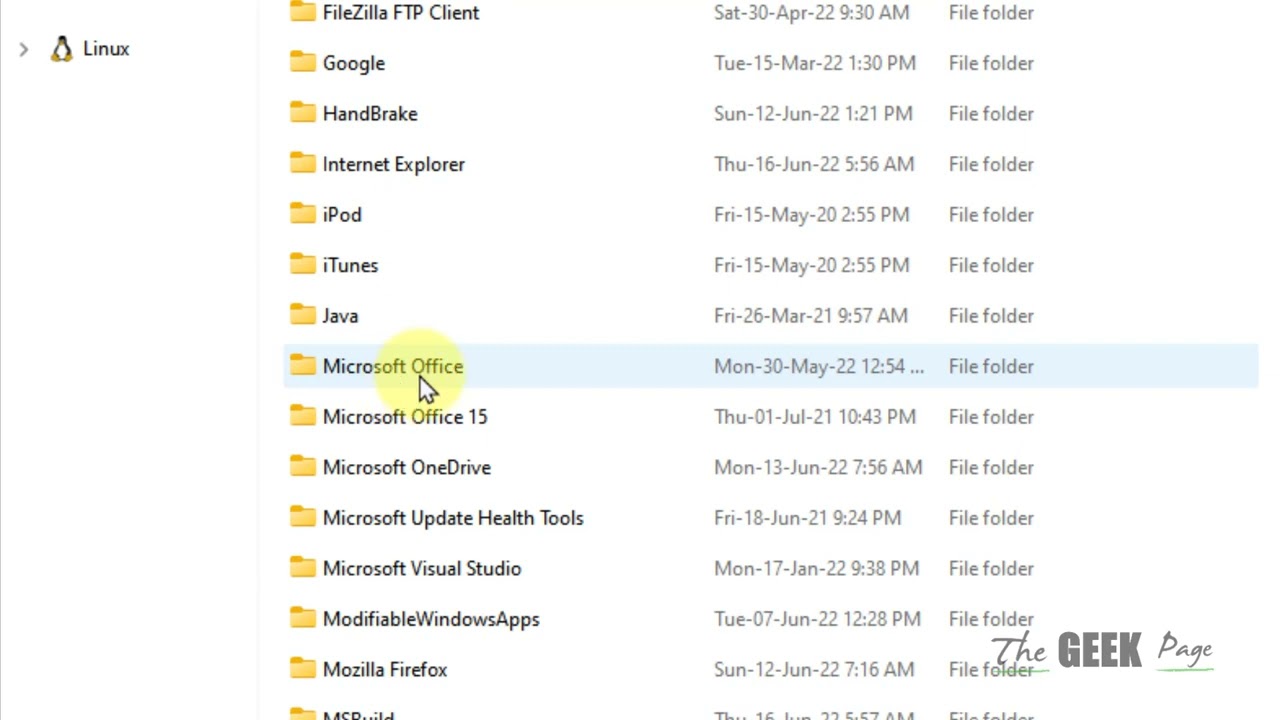Click the HandBrake folder icon

pos(303,113)
